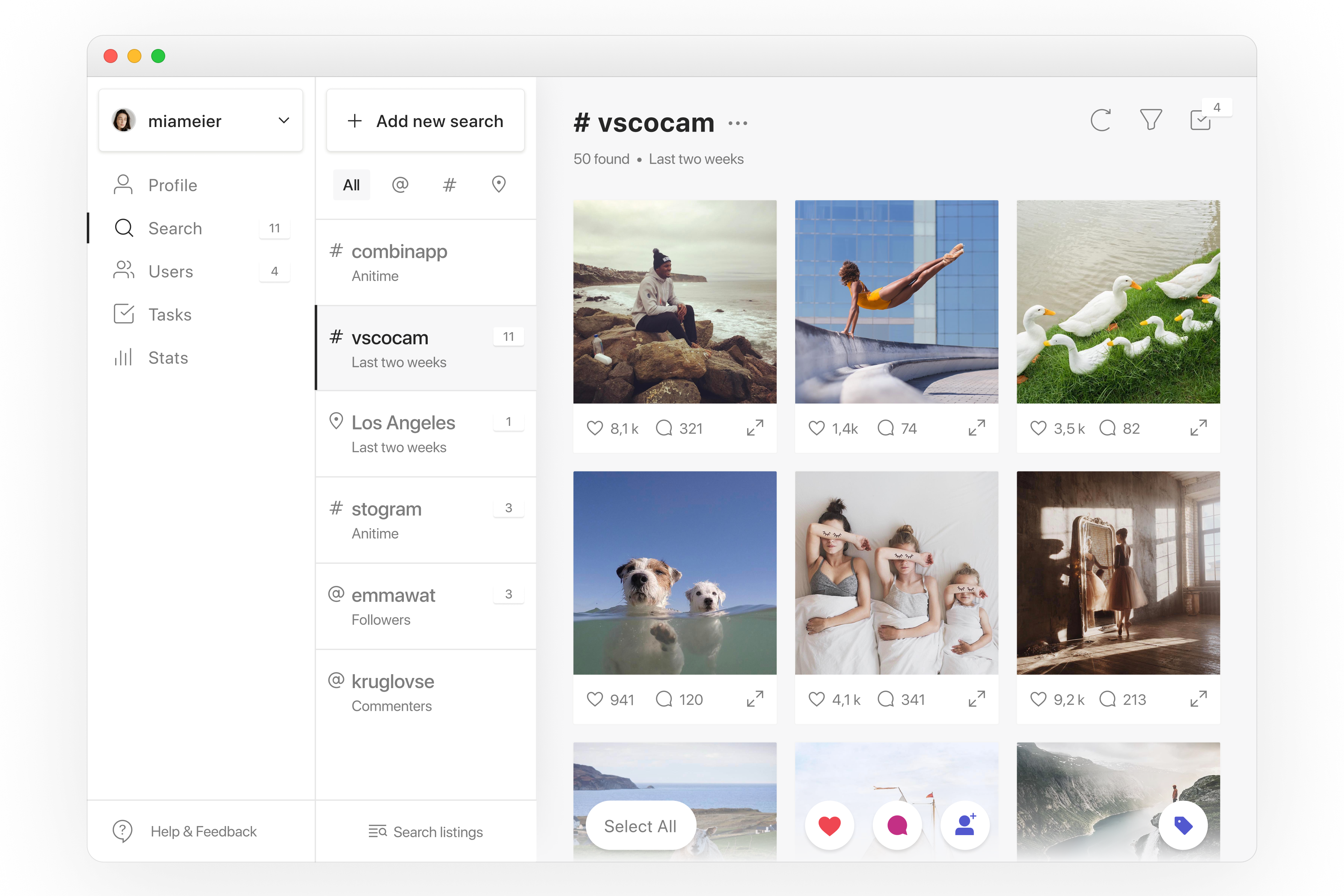Click the miameier profile avatar
1344x896 pixels.
(124, 120)
